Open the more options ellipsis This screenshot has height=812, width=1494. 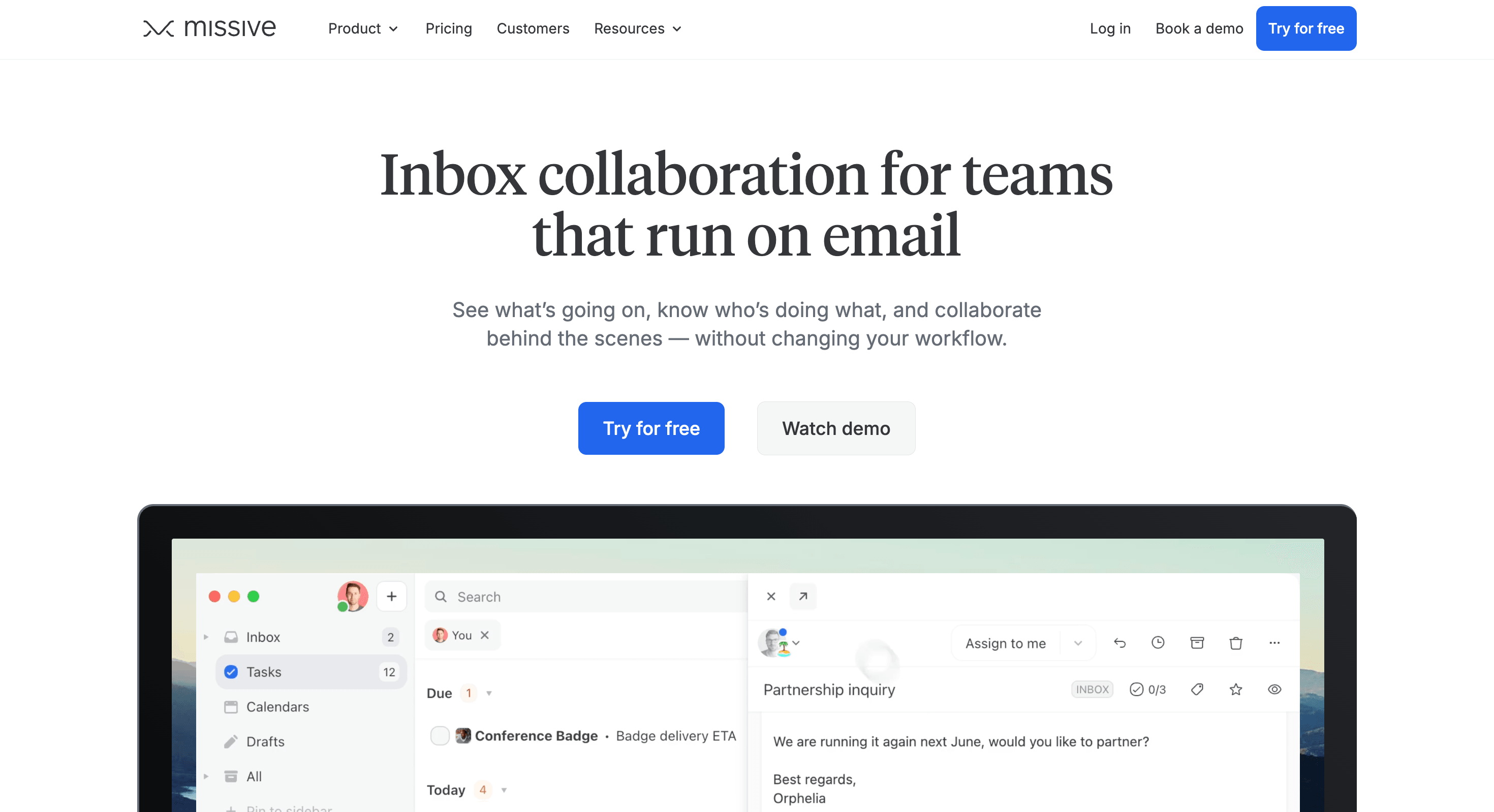point(1274,643)
